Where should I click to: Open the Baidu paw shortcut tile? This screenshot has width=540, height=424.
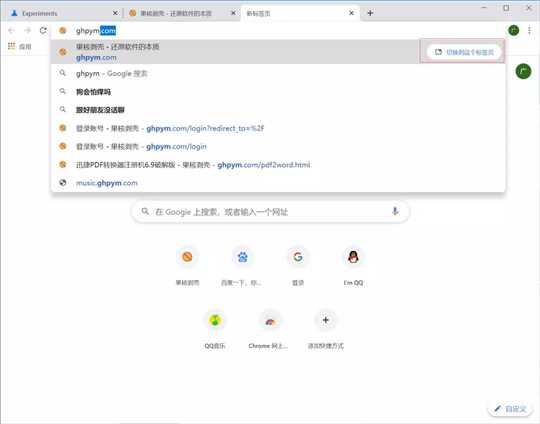point(242,257)
